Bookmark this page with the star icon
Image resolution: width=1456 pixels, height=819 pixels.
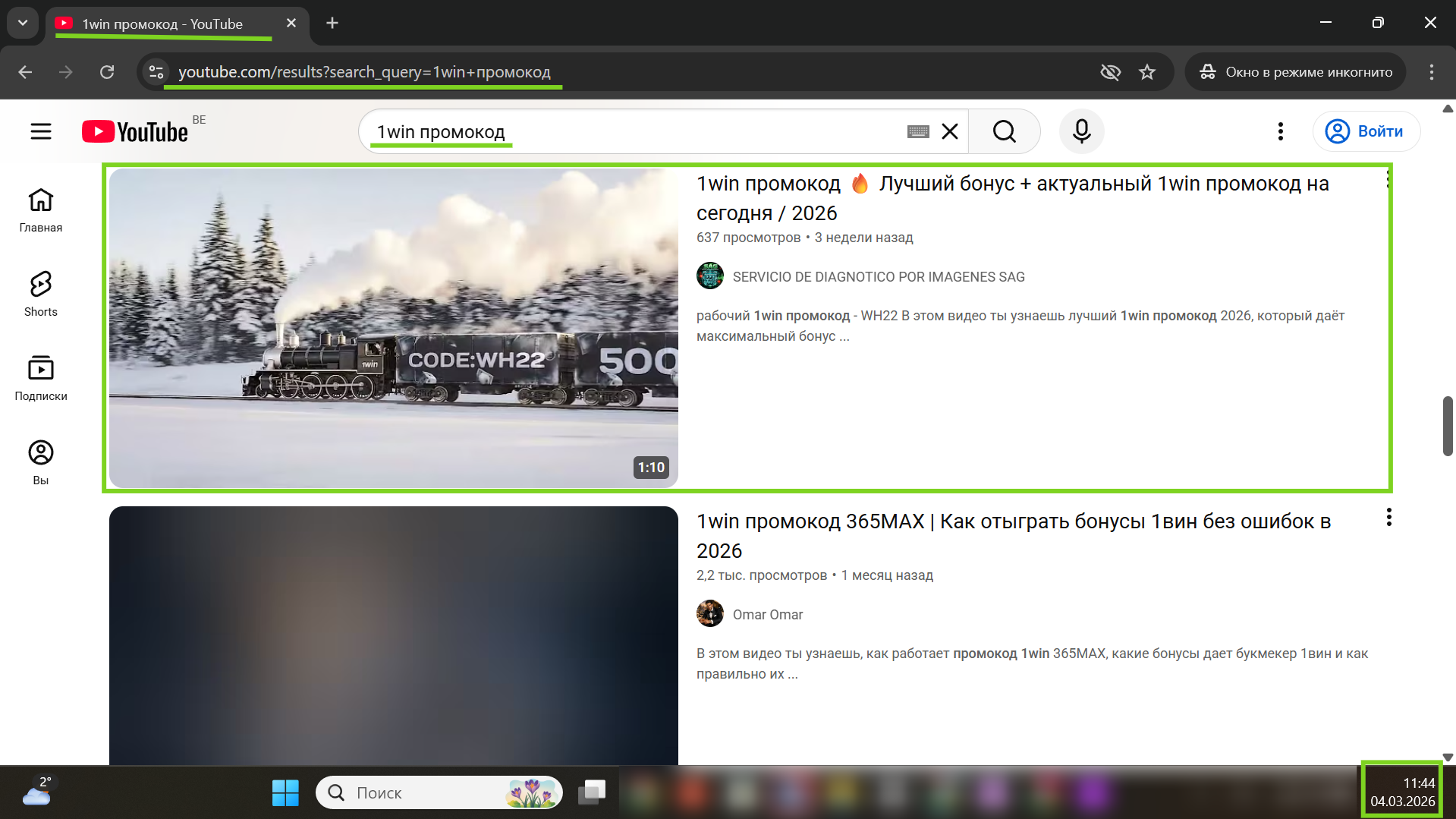(1147, 72)
